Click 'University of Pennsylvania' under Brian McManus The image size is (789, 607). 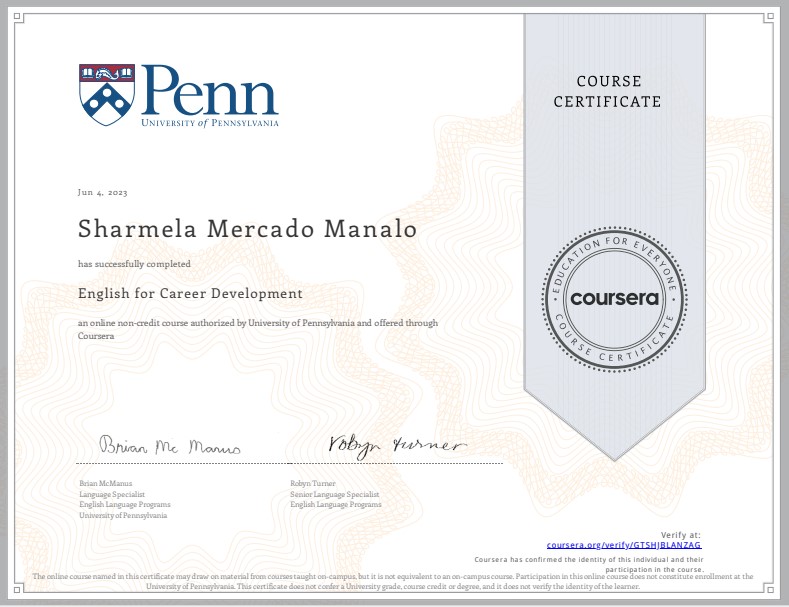point(123,515)
